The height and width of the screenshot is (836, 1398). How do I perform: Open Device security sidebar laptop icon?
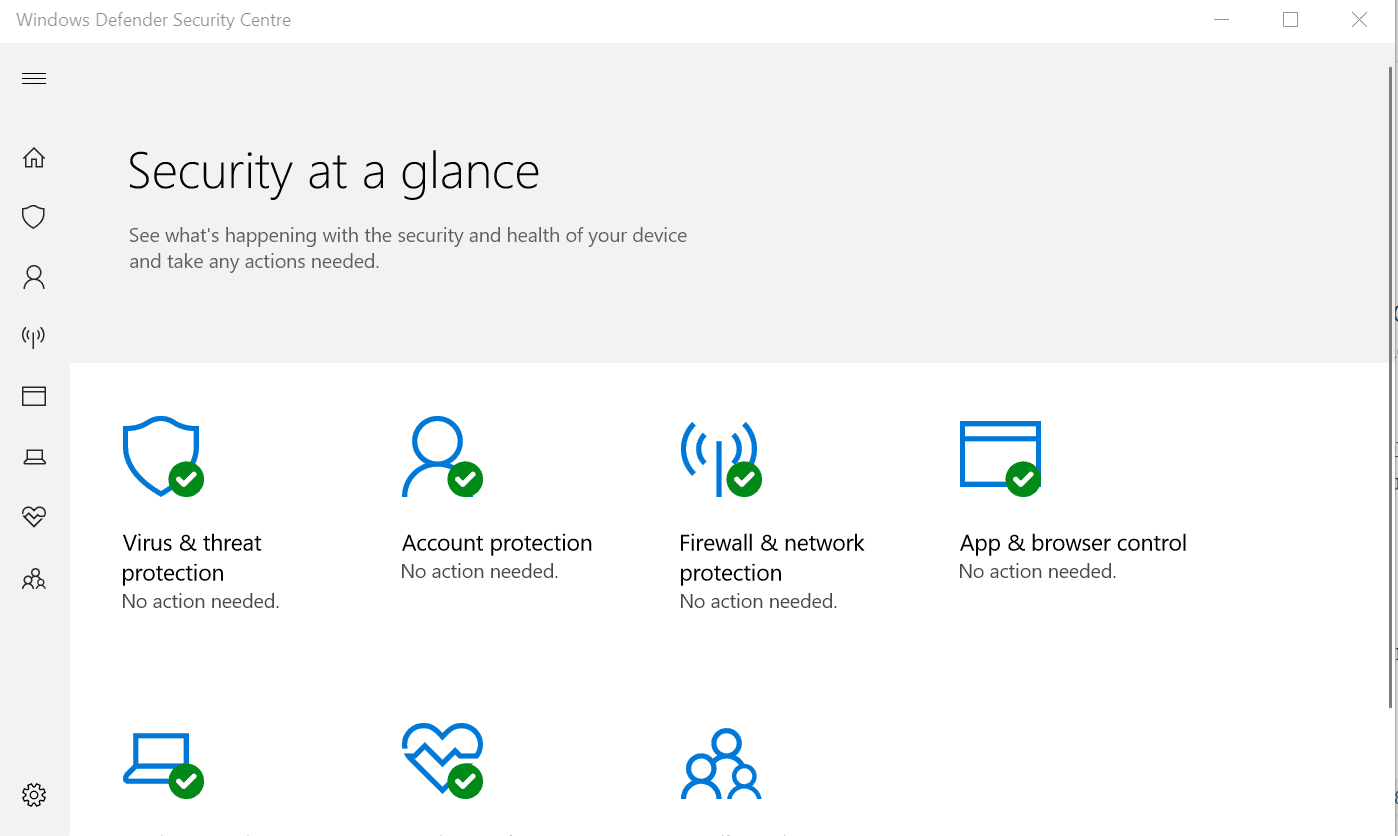coord(34,457)
